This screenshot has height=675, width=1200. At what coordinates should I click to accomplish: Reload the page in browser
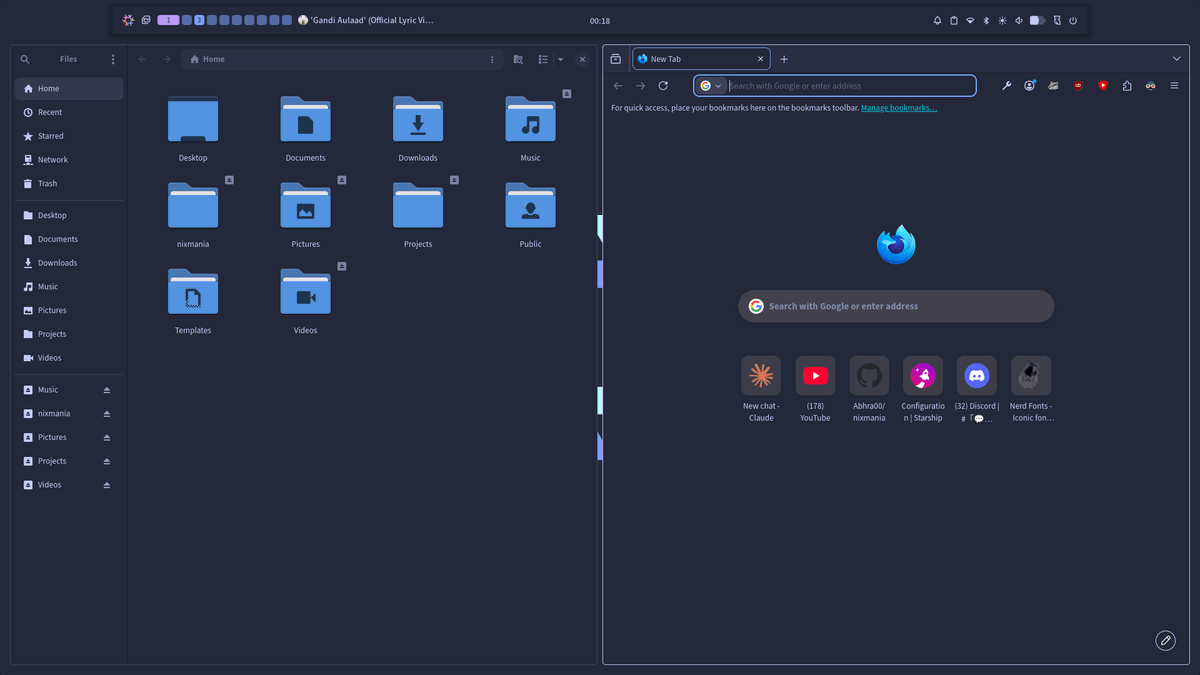click(663, 86)
